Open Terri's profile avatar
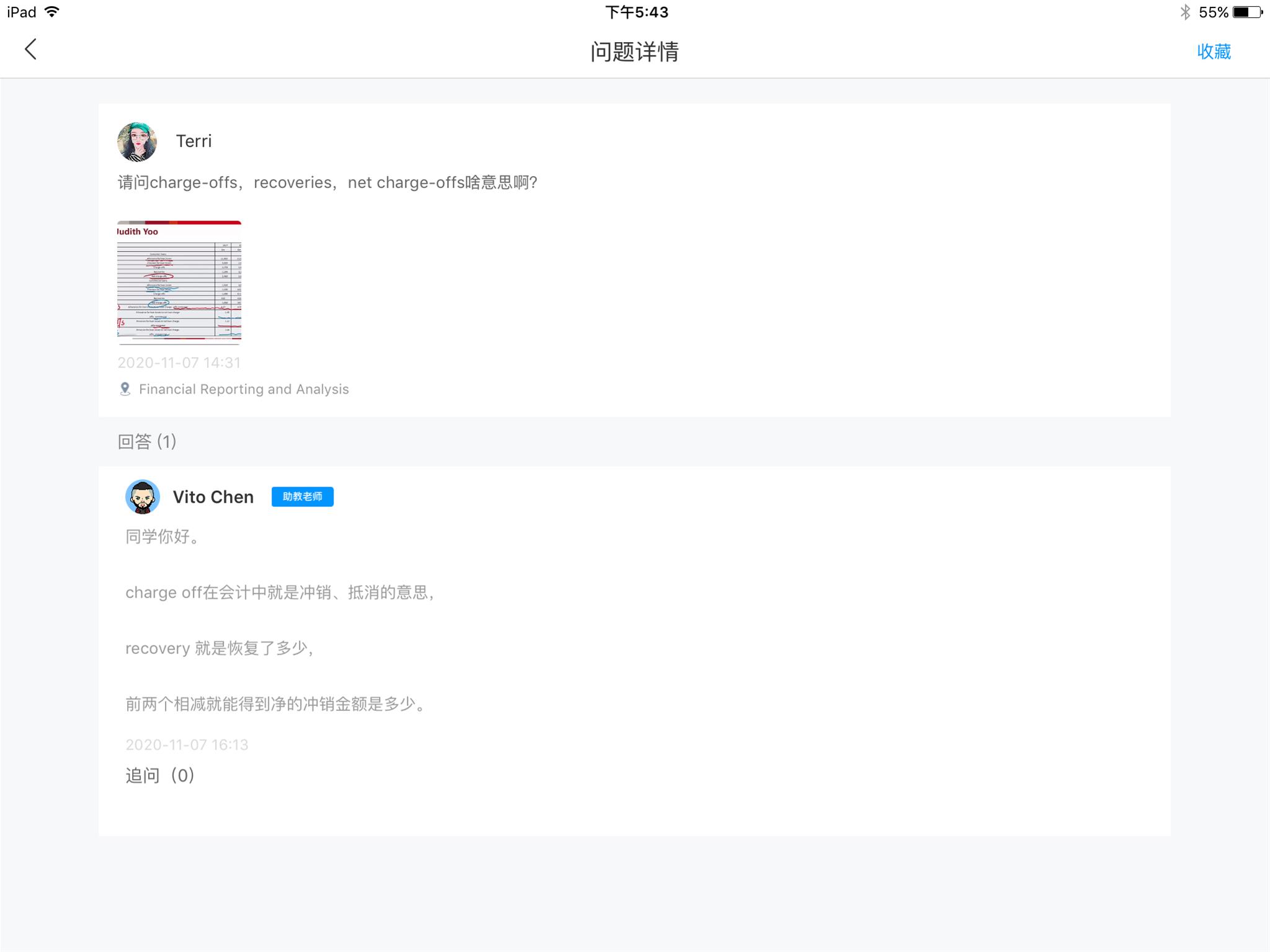 click(x=137, y=142)
